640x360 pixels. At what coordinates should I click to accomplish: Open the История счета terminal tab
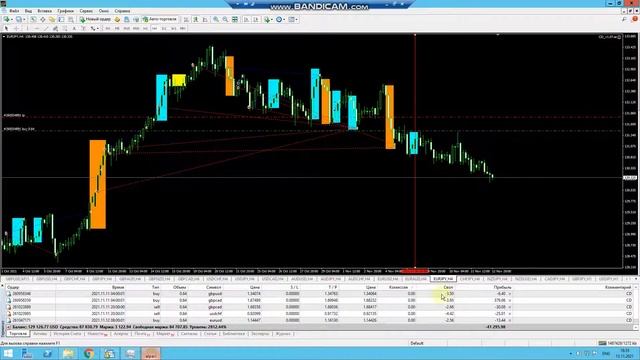pyautogui.click(x=68, y=334)
